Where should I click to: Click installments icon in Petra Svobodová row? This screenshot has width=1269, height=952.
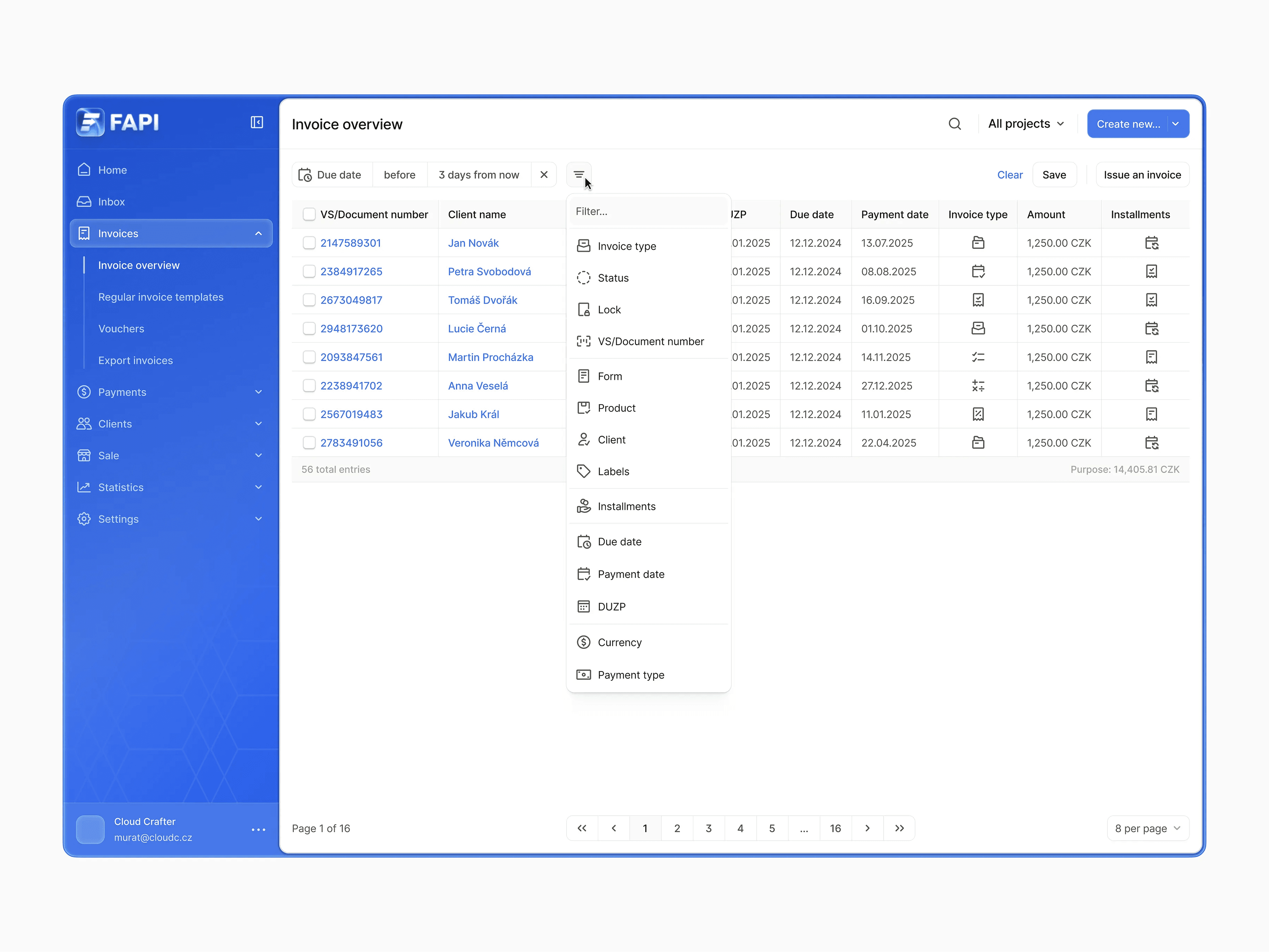1151,271
